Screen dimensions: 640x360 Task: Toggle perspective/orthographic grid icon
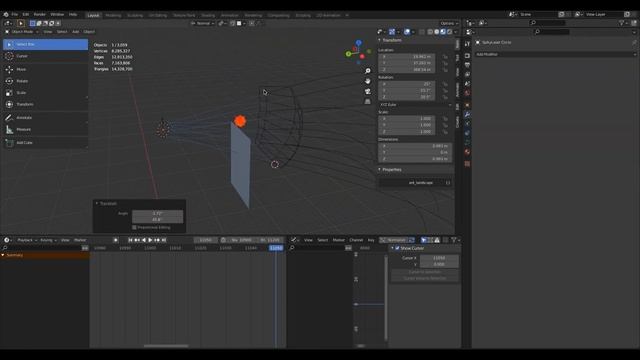(367, 101)
